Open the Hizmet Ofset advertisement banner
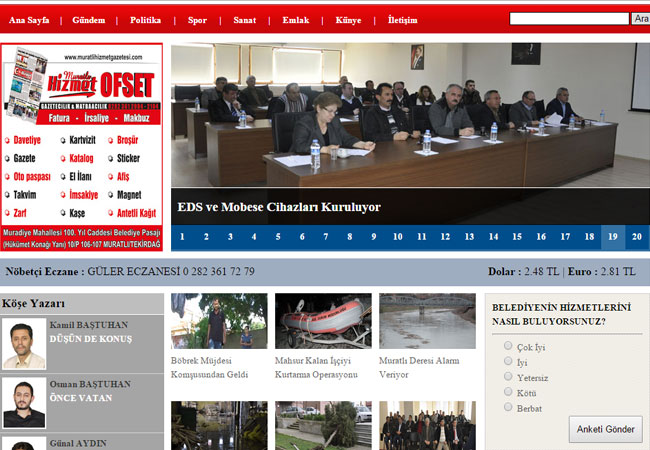Viewport: 650px width, 450px height. [82, 147]
